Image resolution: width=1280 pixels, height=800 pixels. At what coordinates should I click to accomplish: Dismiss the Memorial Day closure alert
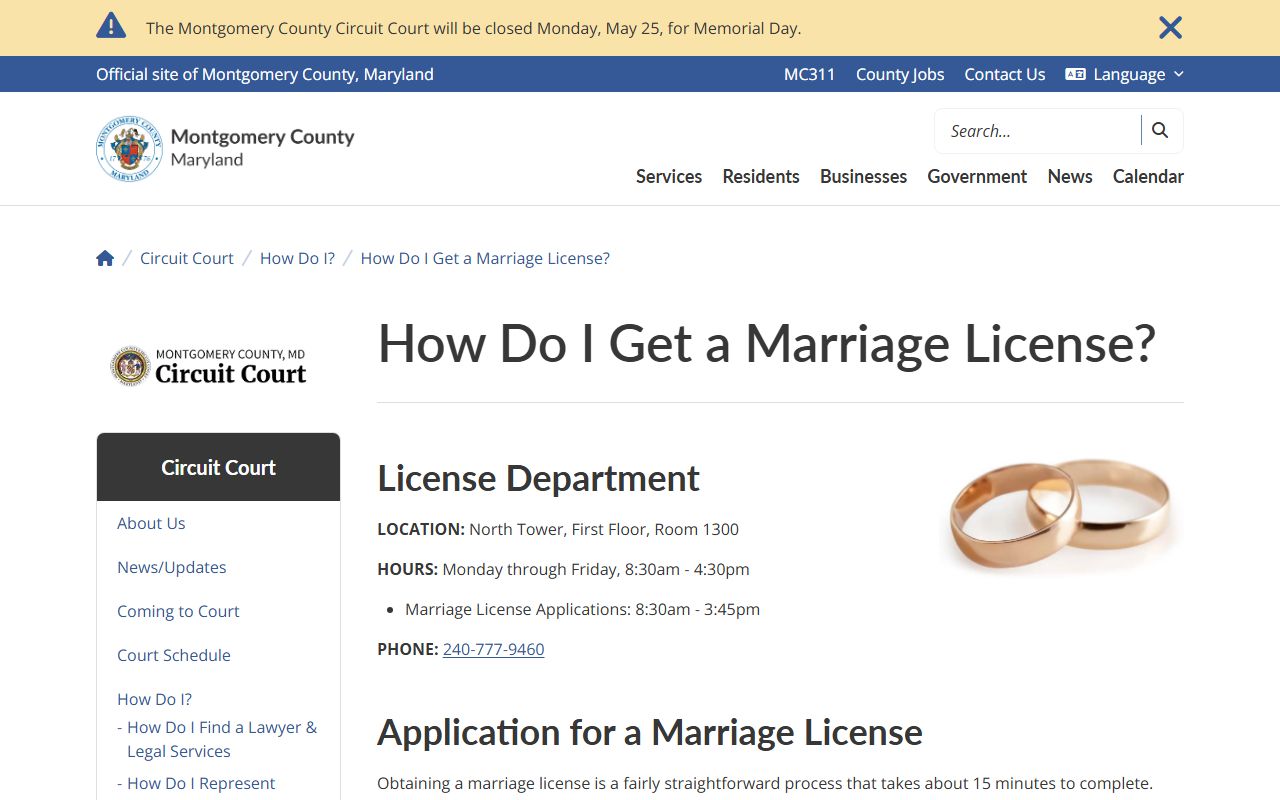tap(1170, 27)
